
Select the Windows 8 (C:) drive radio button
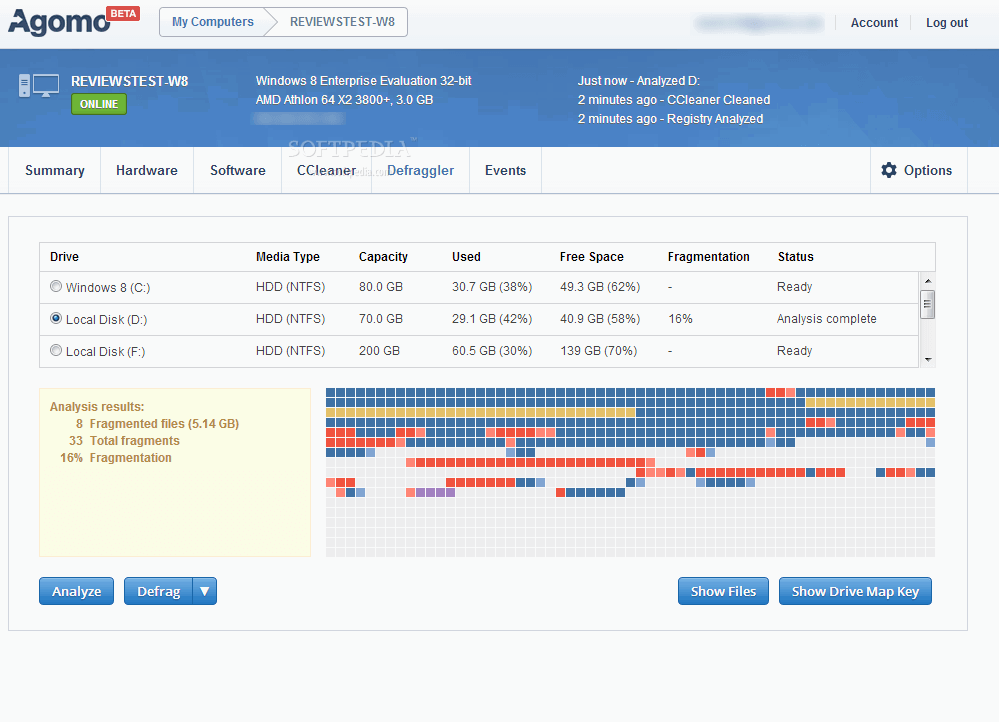[x=56, y=287]
